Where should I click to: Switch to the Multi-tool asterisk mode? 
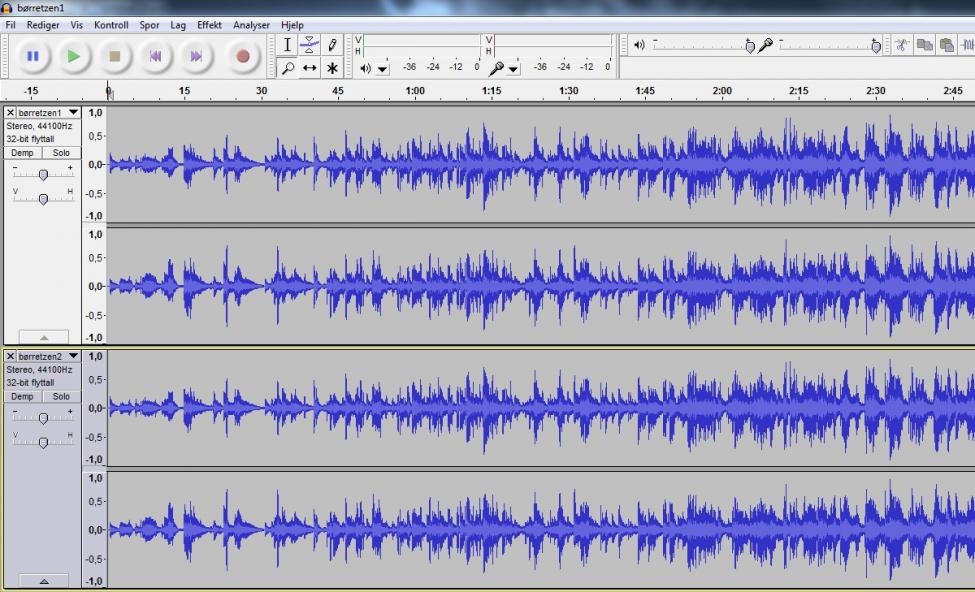click(332, 68)
